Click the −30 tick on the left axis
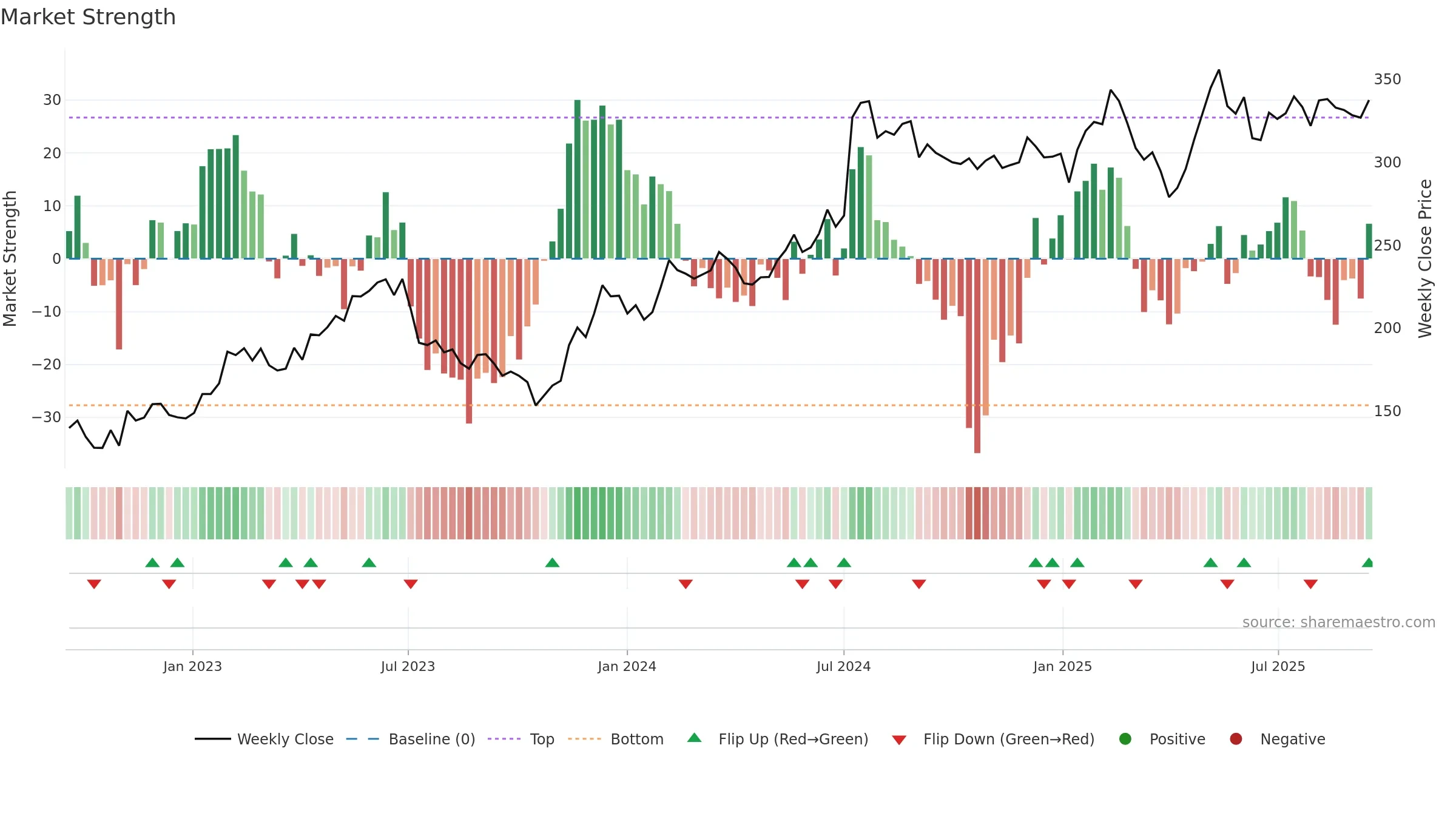Screen dimensions: 1456x819 (x=47, y=417)
